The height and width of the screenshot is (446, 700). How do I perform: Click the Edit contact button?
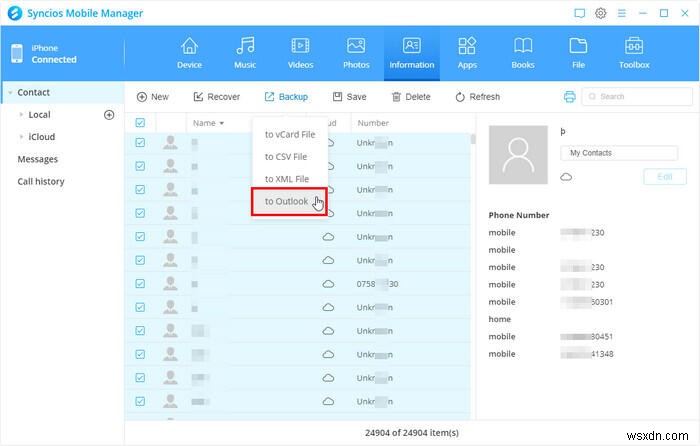point(665,177)
